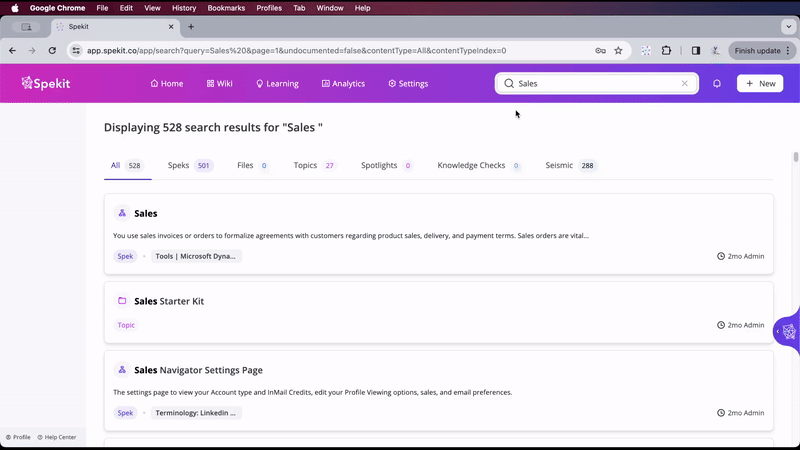Image resolution: width=800 pixels, height=450 pixels.
Task: Click the Spekit extension icon in toolbar
Action: 646,51
